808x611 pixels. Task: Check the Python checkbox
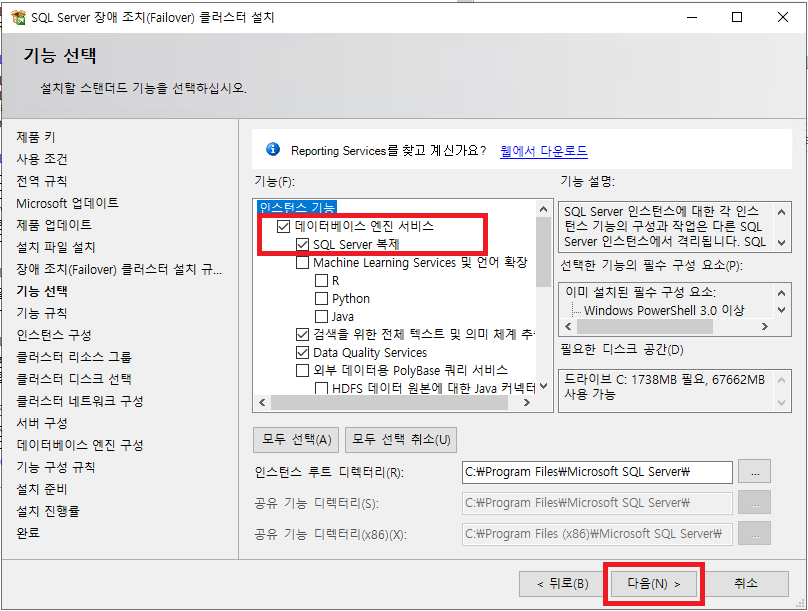pyautogui.click(x=321, y=299)
